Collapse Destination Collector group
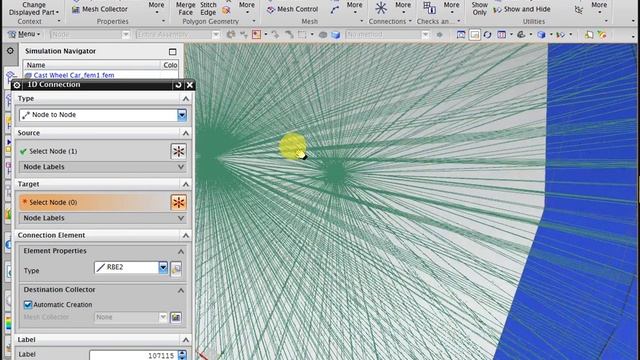This screenshot has width=640, height=360. (x=181, y=290)
